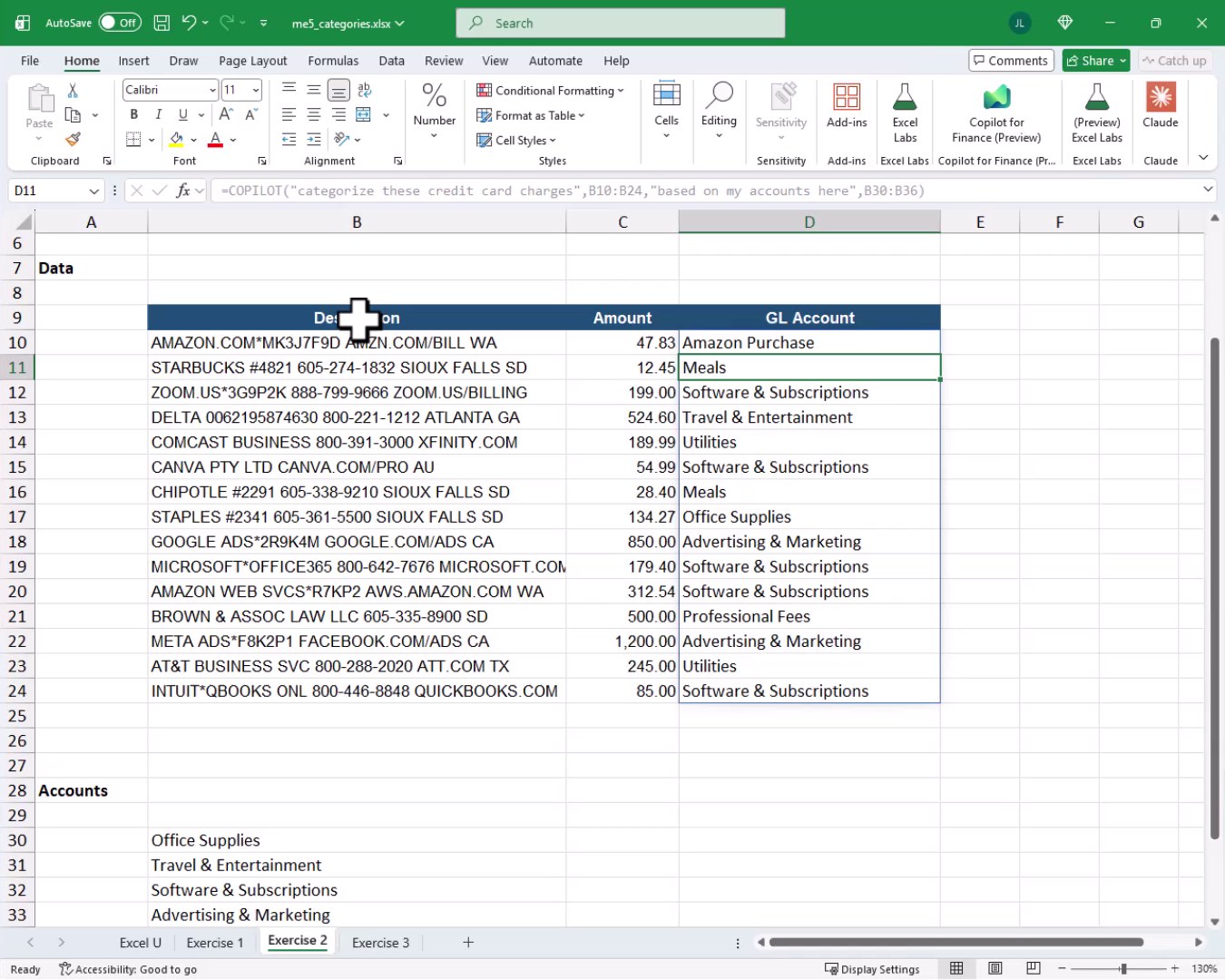The height and width of the screenshot is (980, 1225).
Task: Toggle AutoSave switch off/on
Action: point(119,23)
